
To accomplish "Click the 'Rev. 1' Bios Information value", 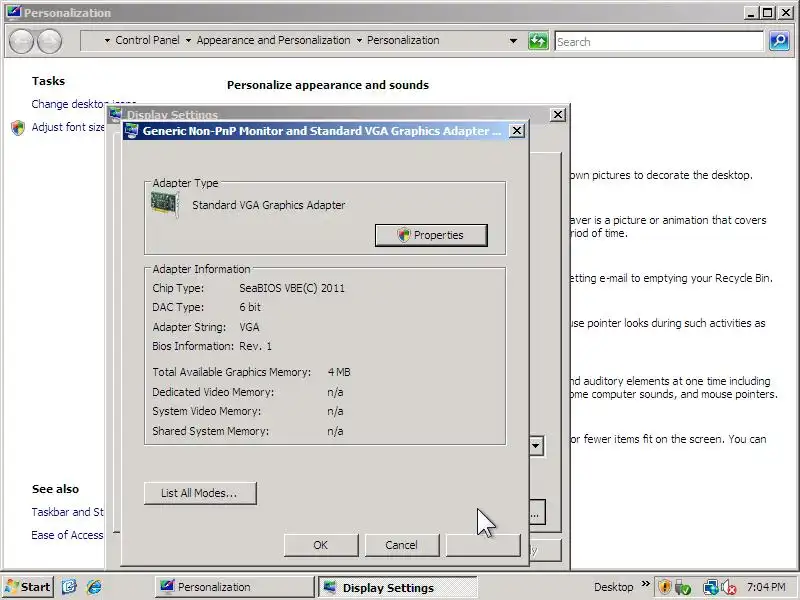I will tap(255, 346).
